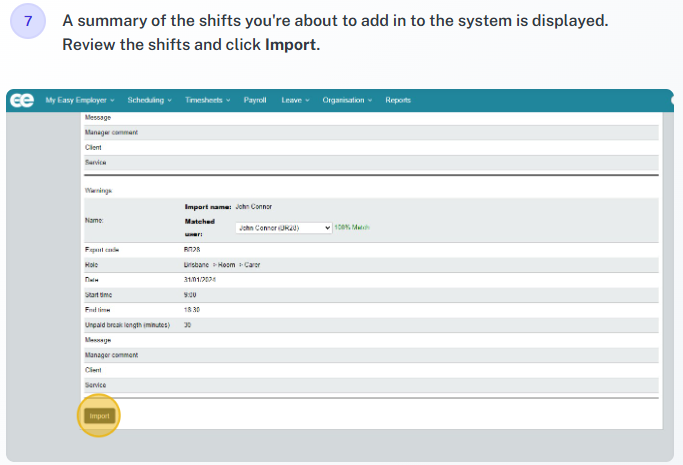Select the Date value 31/01/2024

pos(199,280)
